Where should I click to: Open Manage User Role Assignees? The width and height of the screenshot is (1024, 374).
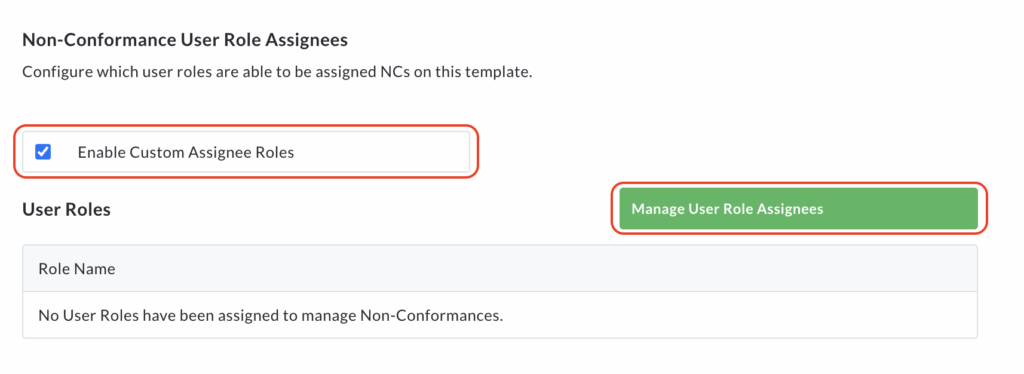pyautogui.click(x=798, y=209)
